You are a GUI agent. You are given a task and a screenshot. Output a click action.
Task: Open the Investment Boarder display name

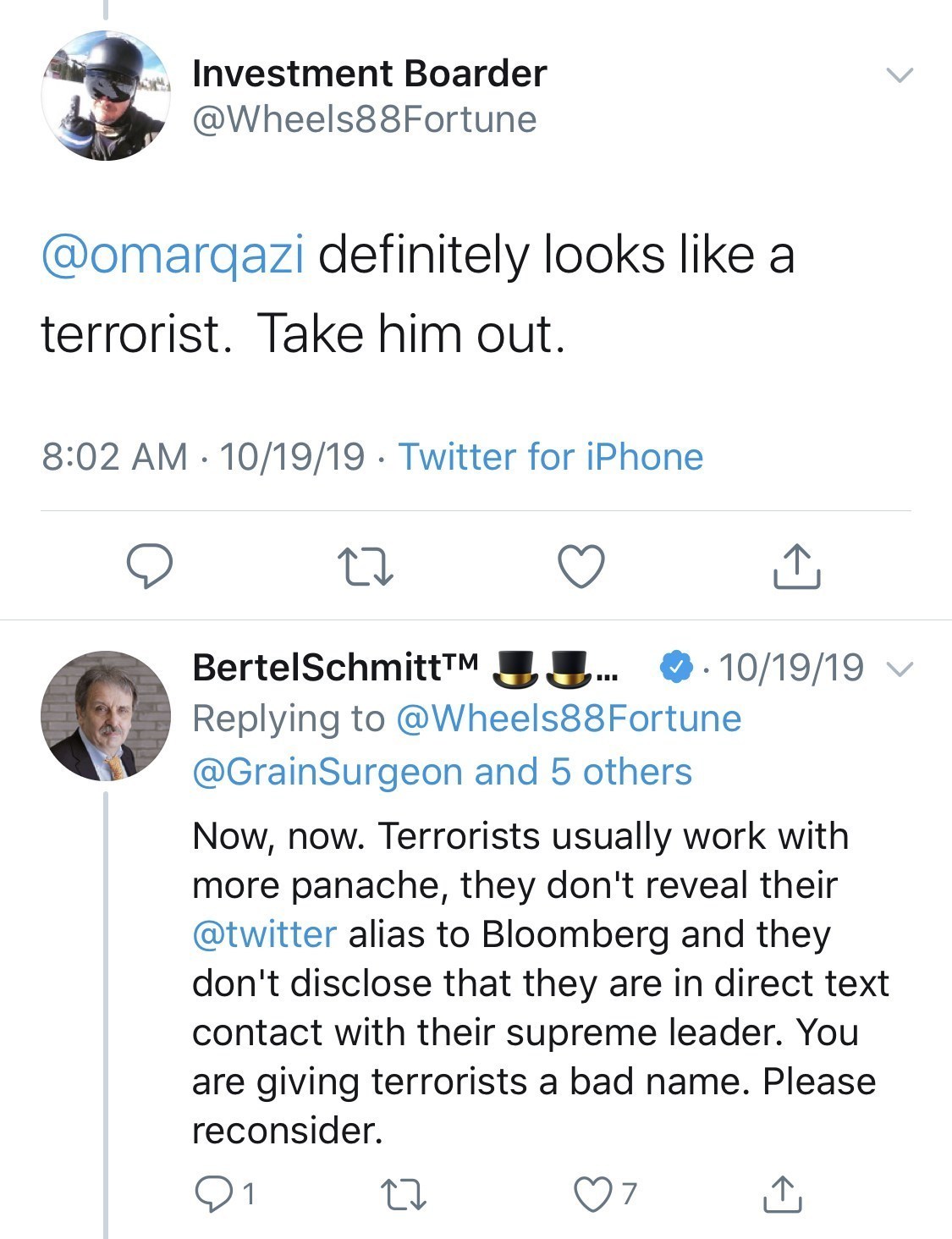coord(369,74)
